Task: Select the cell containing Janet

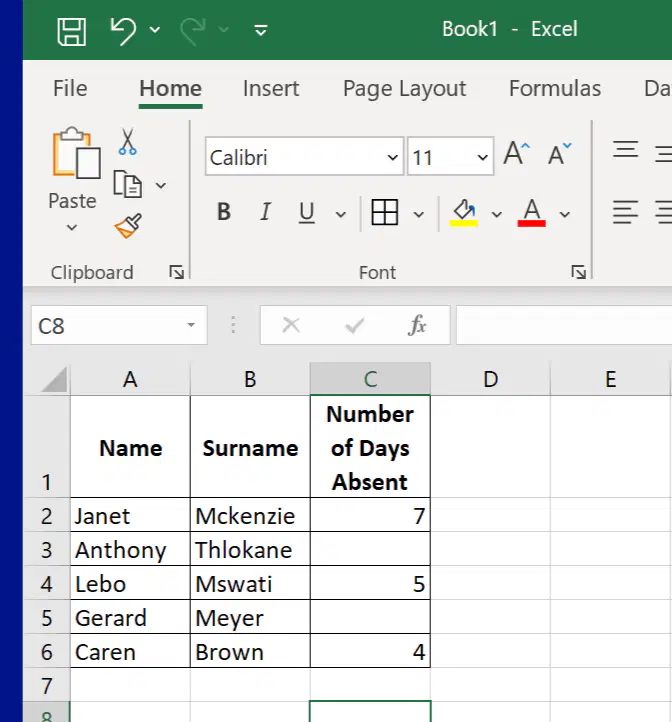Action: 130,515
